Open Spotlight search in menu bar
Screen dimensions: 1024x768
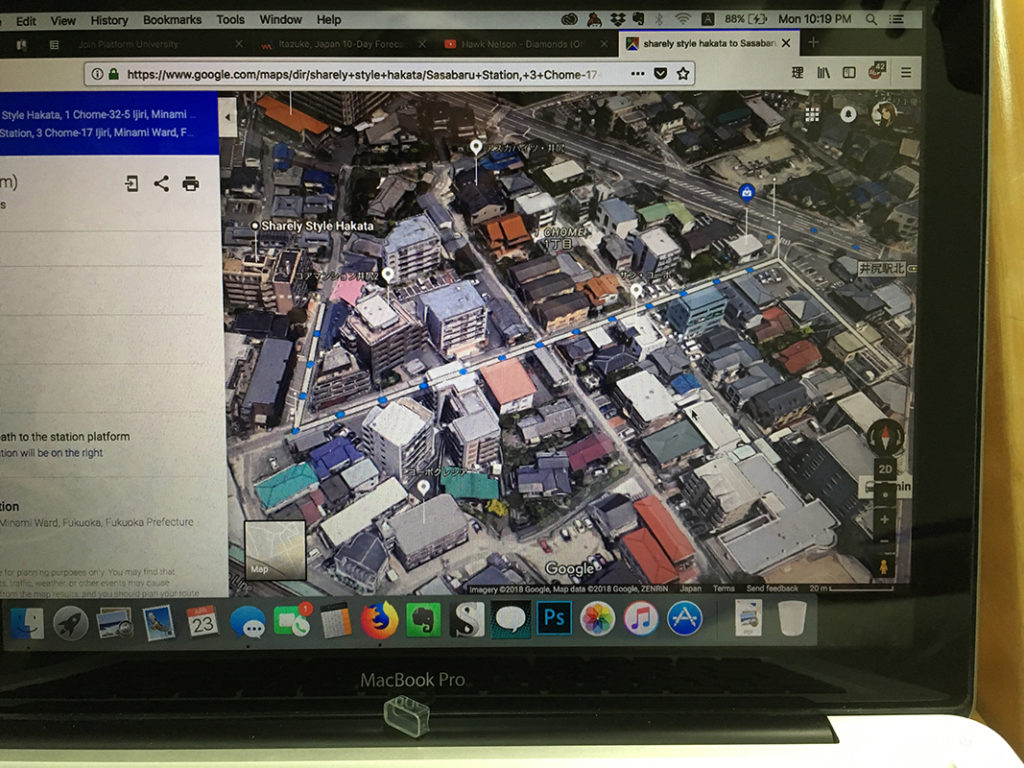click(x=871, y=20)
